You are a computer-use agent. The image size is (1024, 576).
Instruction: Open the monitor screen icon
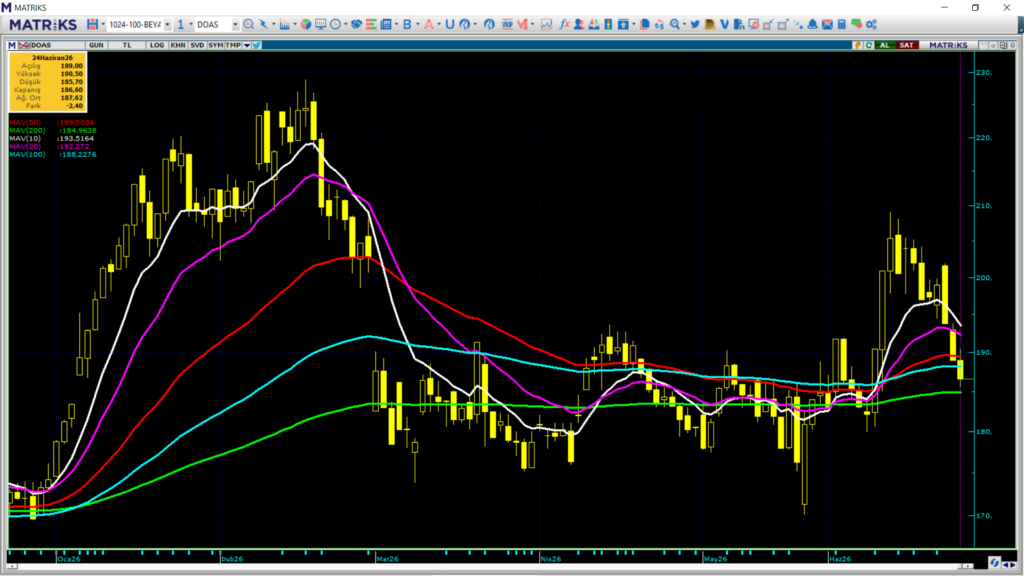point(321,24)
